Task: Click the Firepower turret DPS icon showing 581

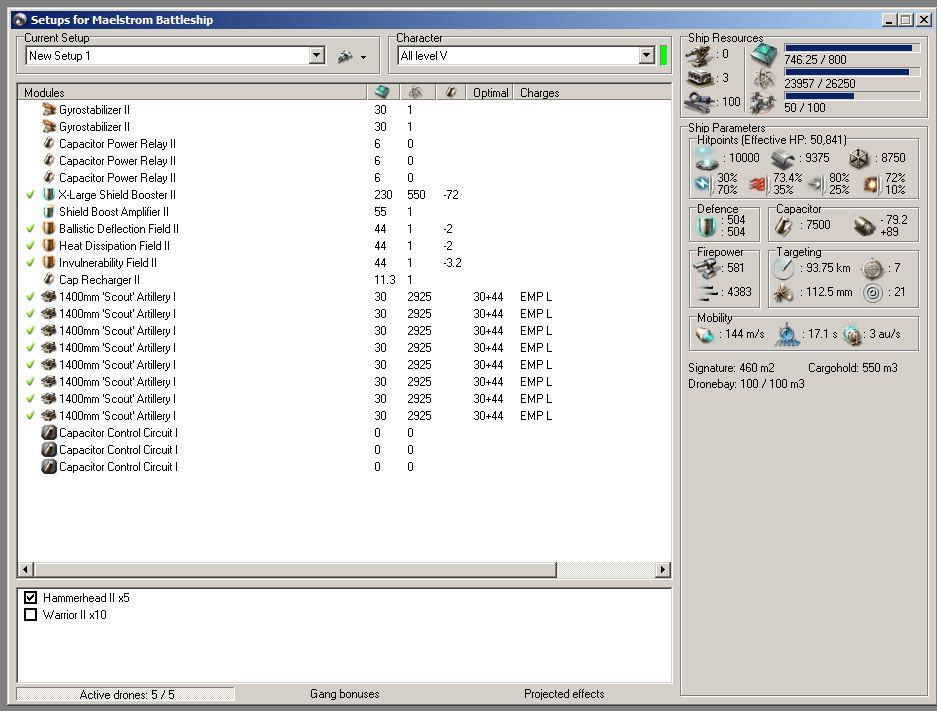Action: pos(708,268)
